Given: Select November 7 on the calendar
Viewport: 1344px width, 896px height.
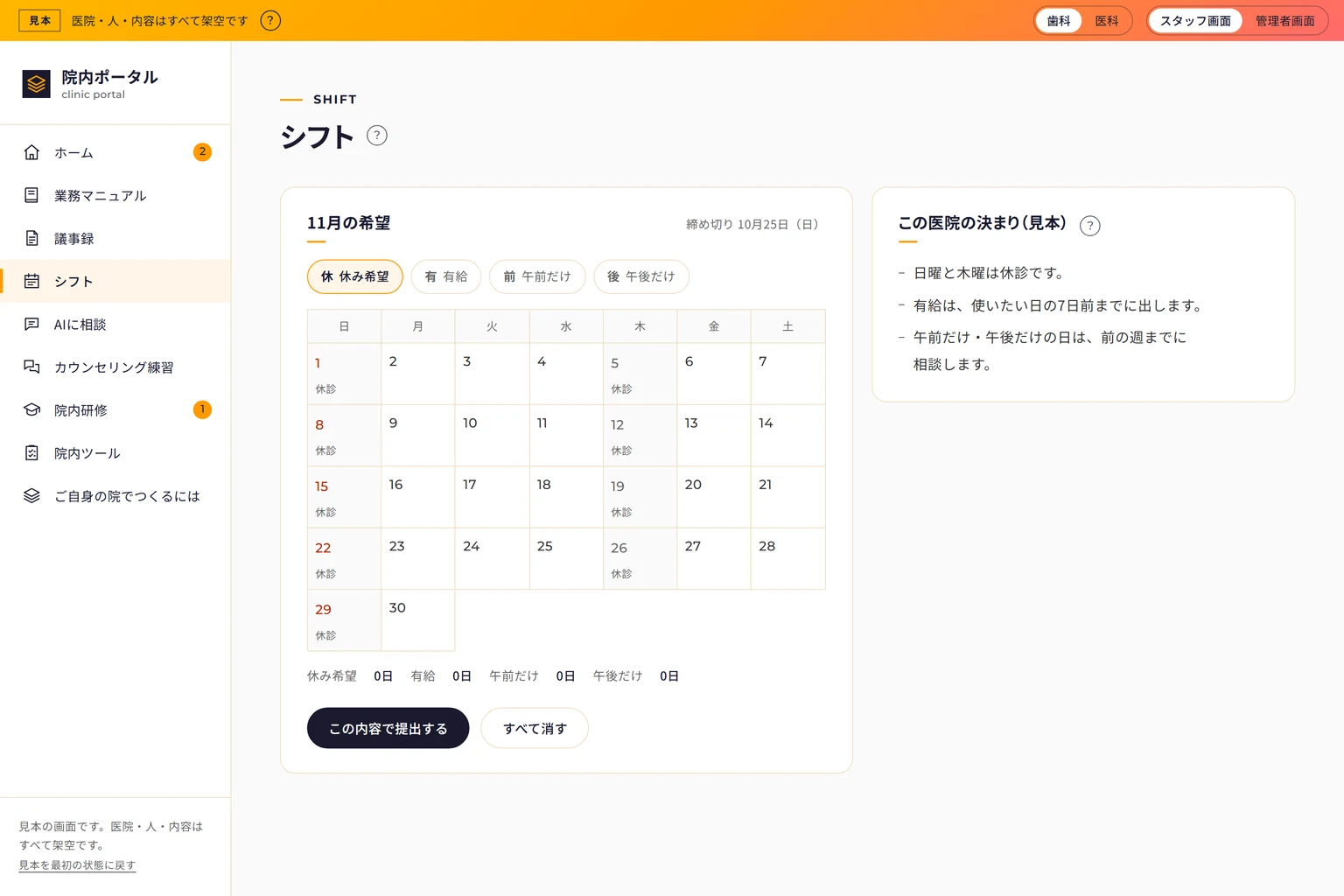Looking at the screenshot, I should pyautogui.click(x=787, y=374).
